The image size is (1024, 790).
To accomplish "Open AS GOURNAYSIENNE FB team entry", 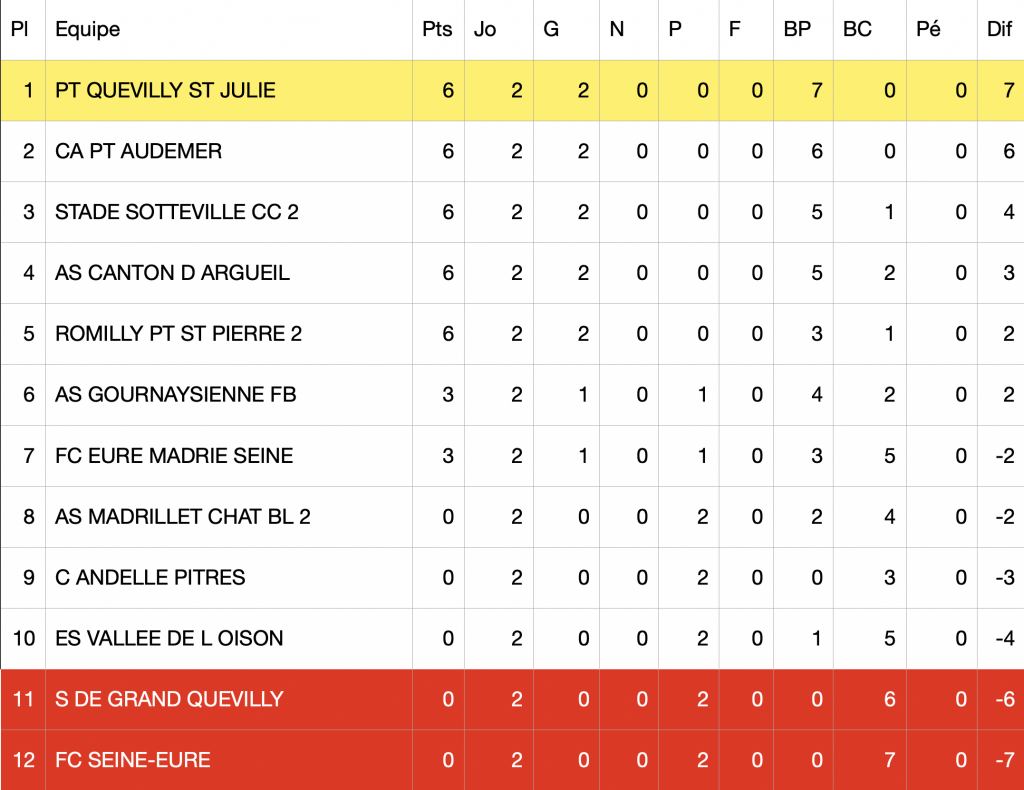I will [176, 394].
